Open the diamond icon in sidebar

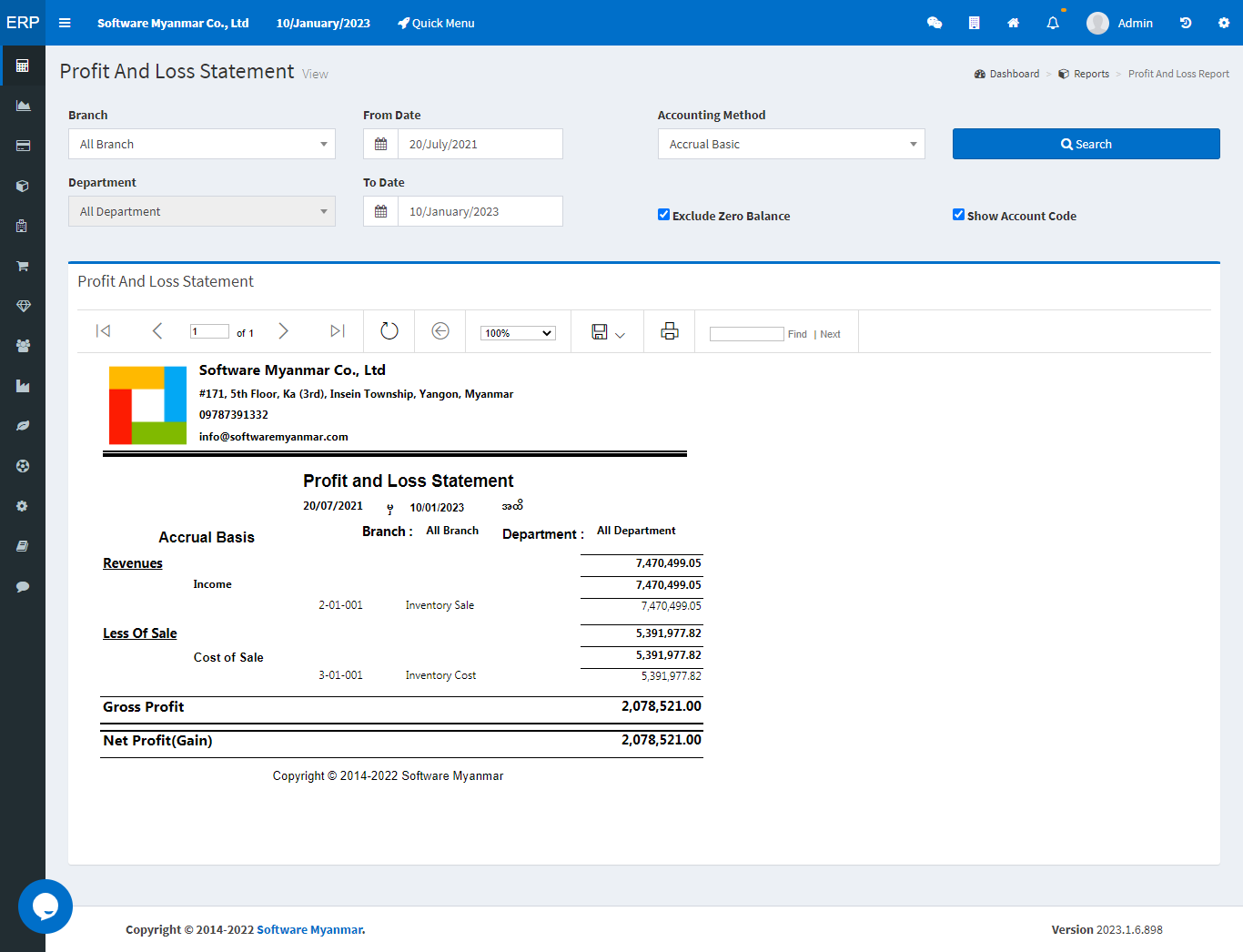point(23,306)
